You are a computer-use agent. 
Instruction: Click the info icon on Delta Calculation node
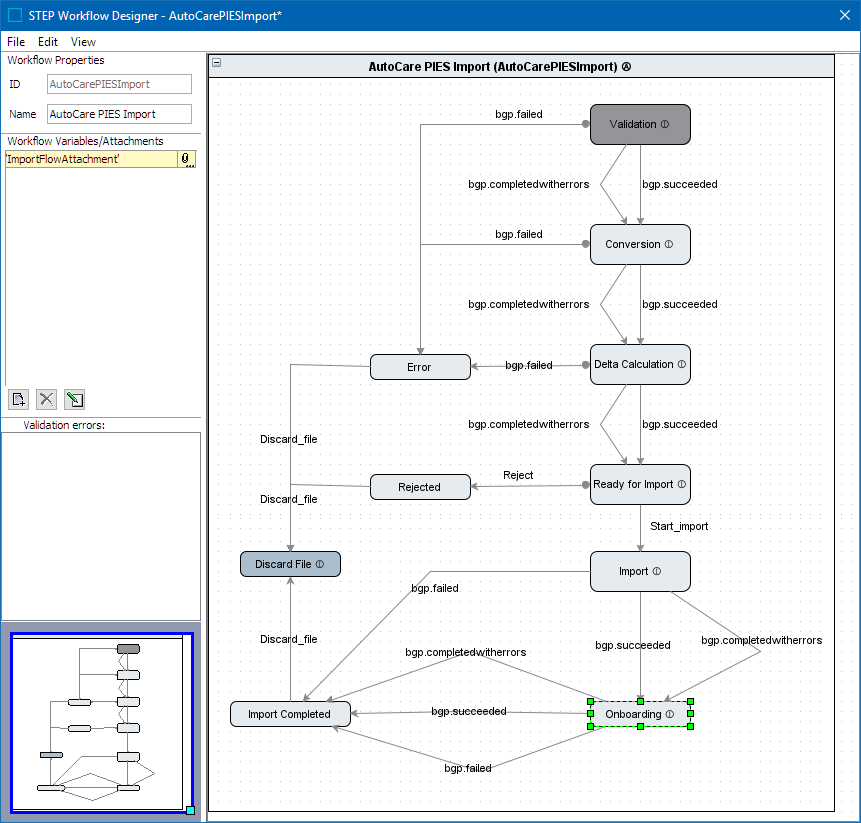(x=682, y=365)
